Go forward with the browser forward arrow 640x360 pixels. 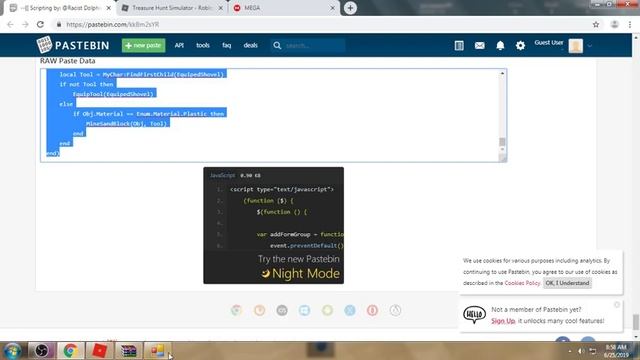coord(25,24)
